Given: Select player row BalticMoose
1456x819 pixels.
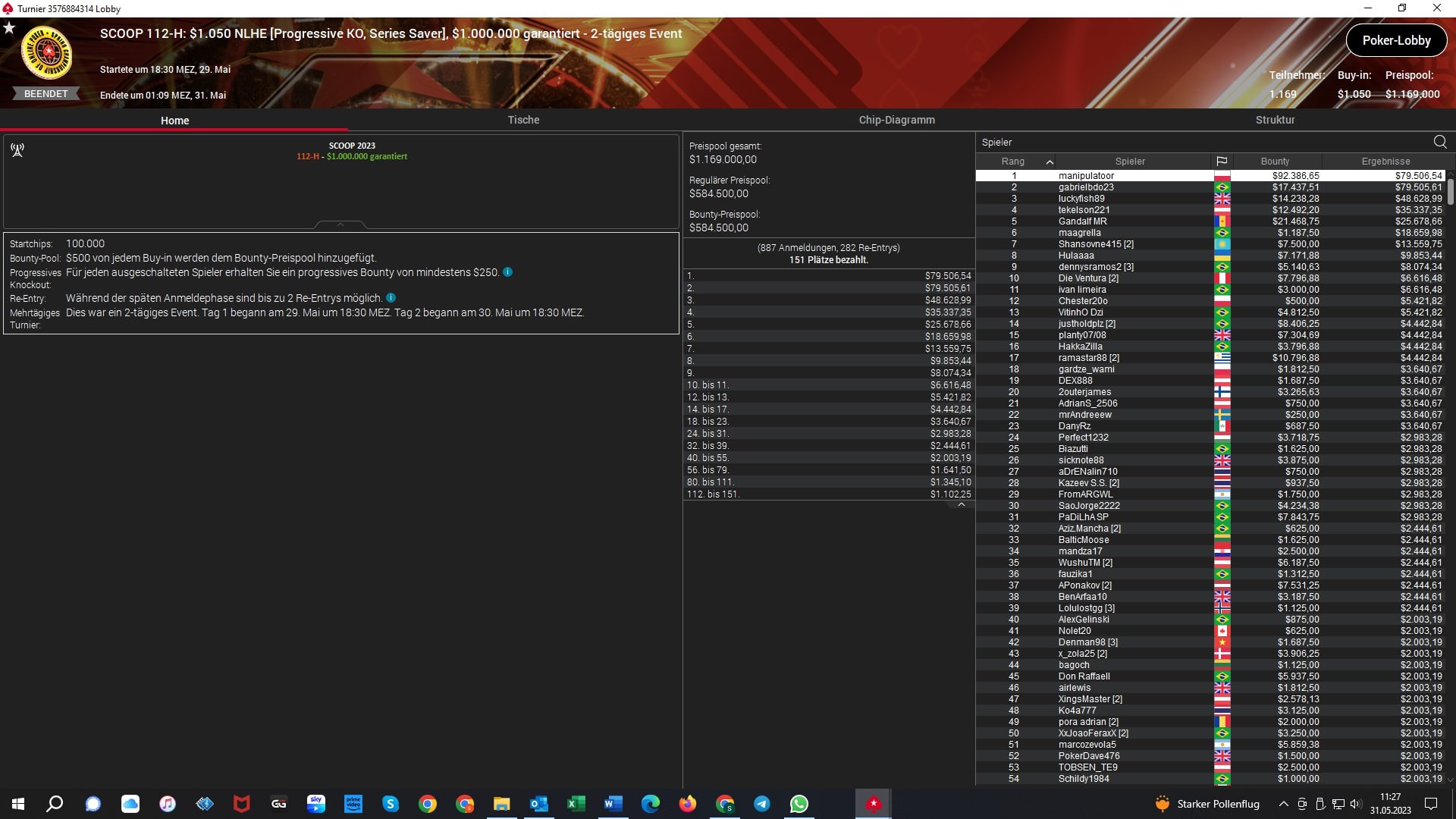Looking at the screenshot, I should [x=1210, y=540].
